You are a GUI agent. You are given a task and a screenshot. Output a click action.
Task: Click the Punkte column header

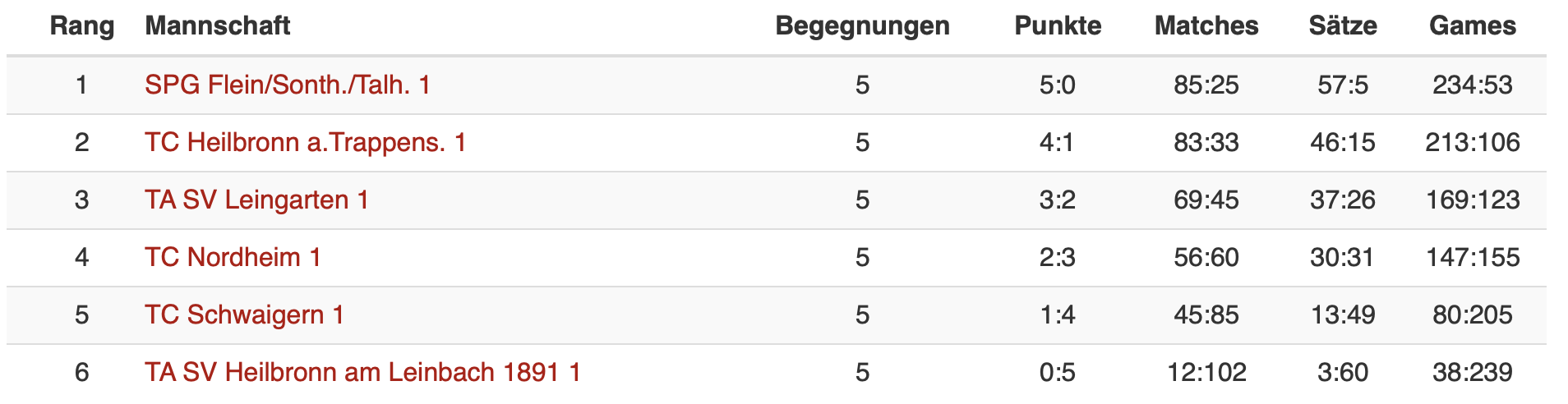(1058, 26)
